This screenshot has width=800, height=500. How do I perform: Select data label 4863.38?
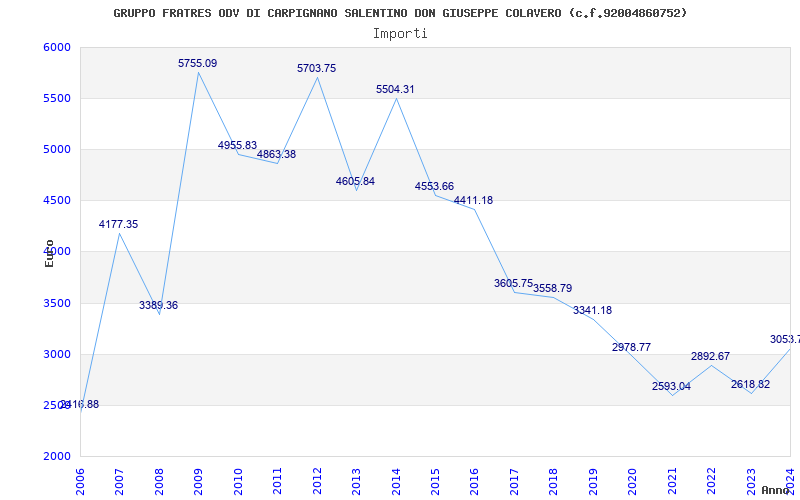(x=276, y=154)
